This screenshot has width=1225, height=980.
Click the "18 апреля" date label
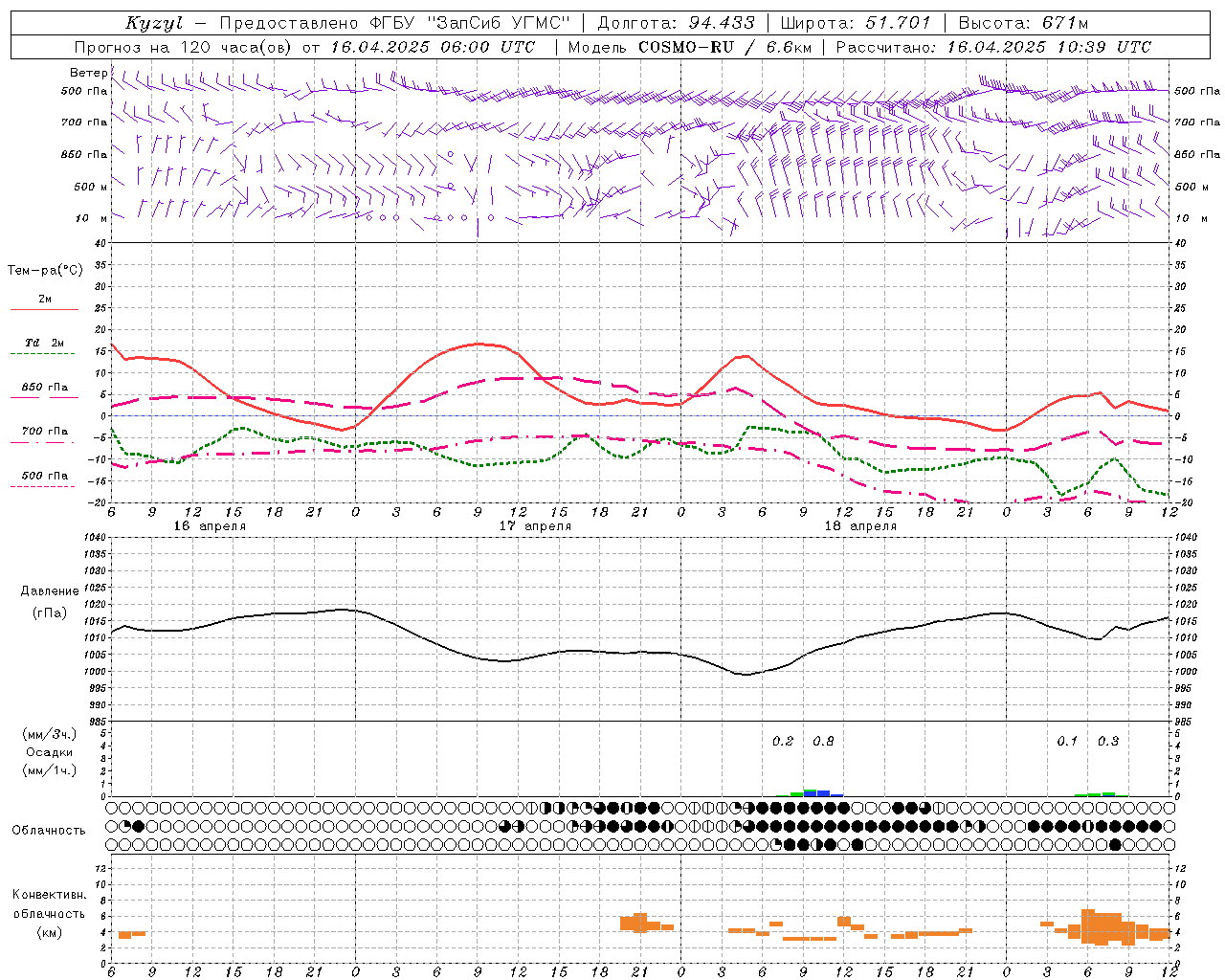[x=860, y=526]
